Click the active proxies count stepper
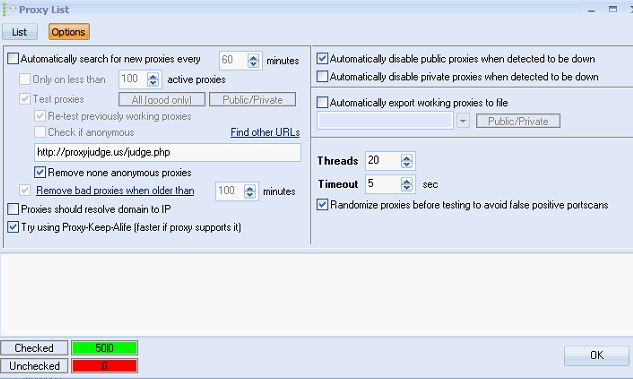The width and height of the screenshot is (633, 379). tap(153, 79)
